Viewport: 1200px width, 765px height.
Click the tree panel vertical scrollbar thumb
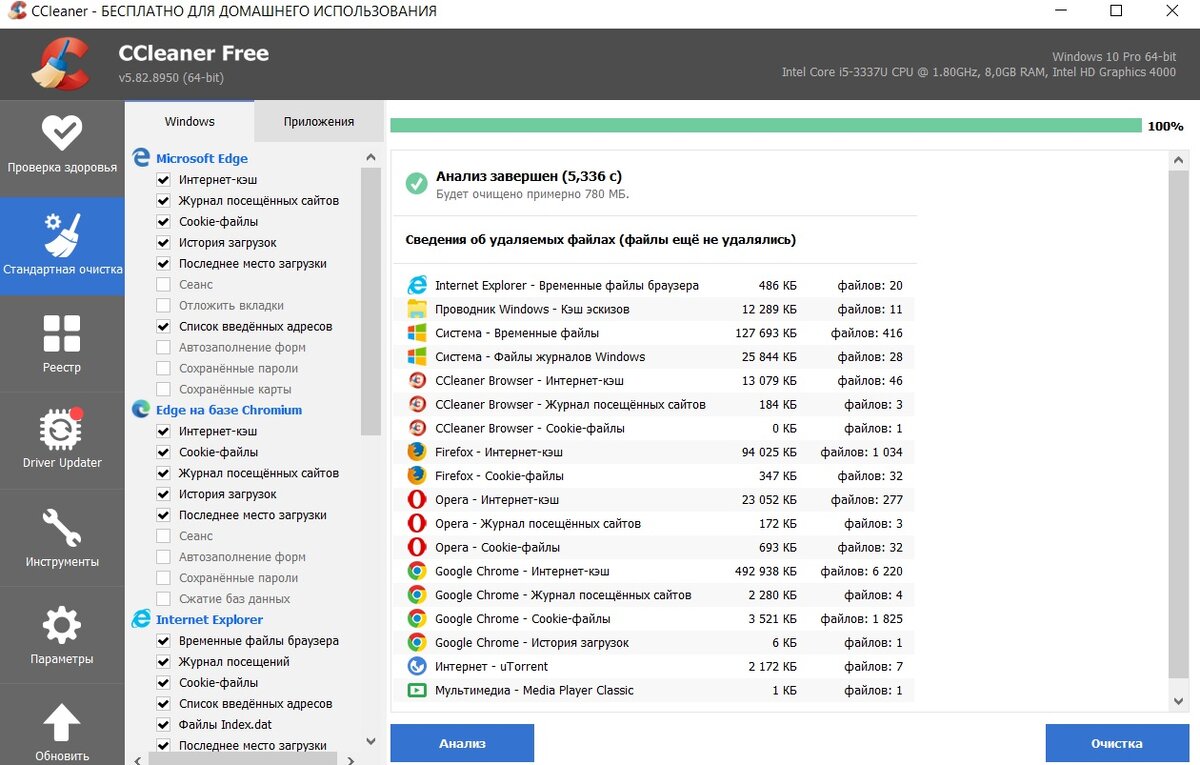(x=371, y=302)
